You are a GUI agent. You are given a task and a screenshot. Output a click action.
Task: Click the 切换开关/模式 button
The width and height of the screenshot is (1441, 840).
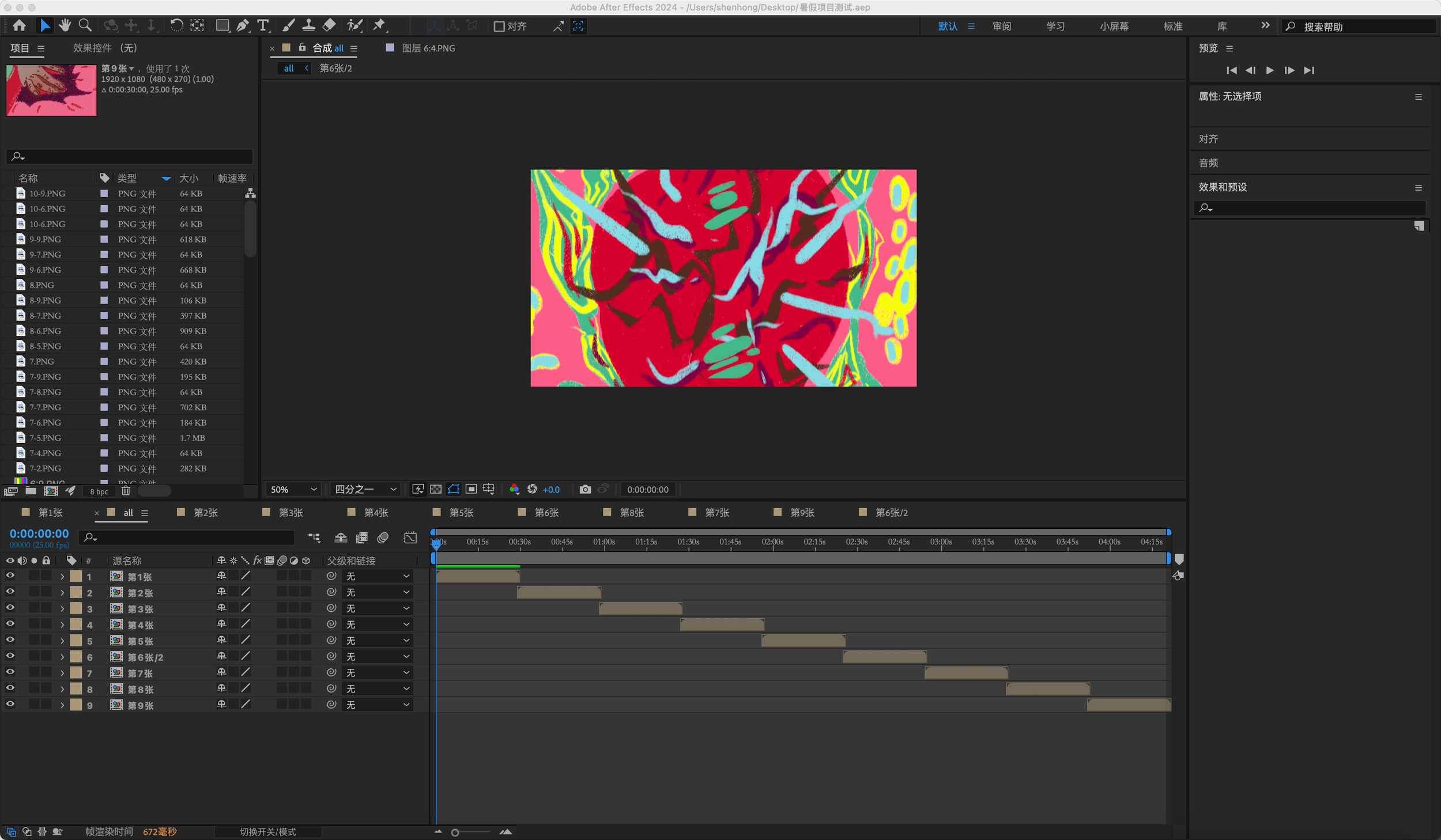[x=267, y=831]
